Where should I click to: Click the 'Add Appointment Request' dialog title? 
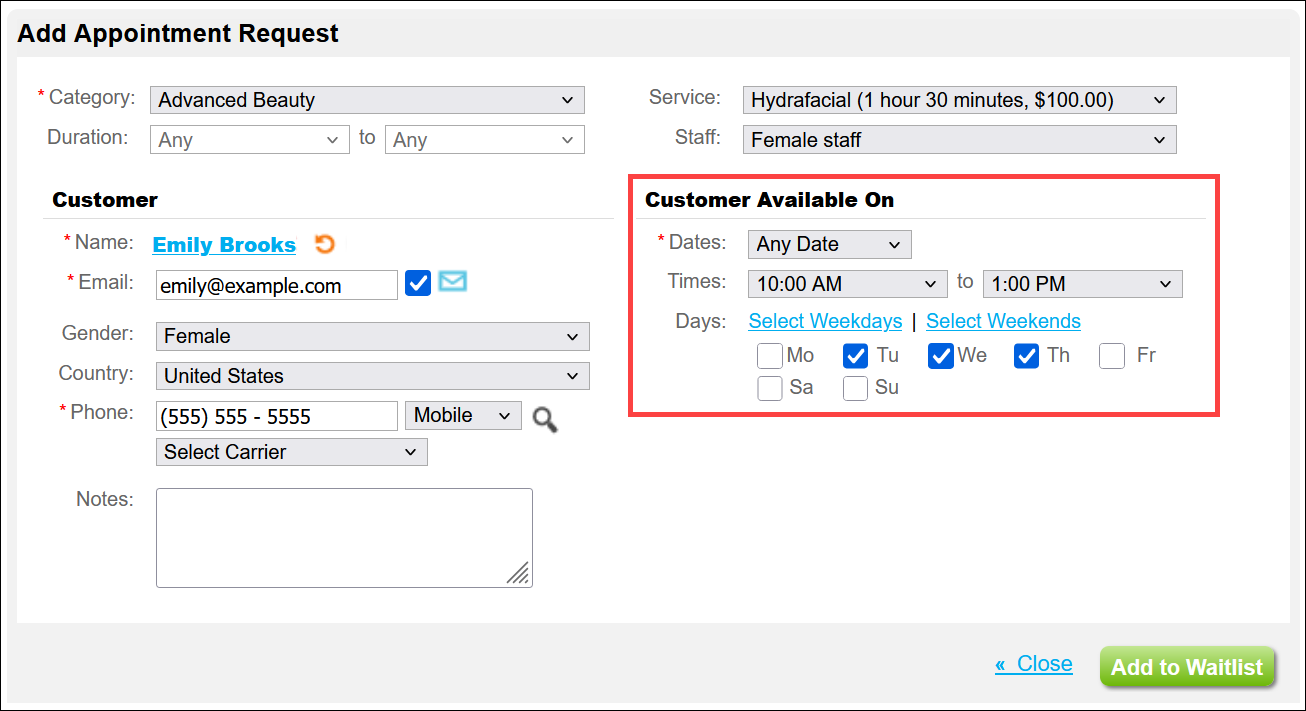(x=178, y=33)
